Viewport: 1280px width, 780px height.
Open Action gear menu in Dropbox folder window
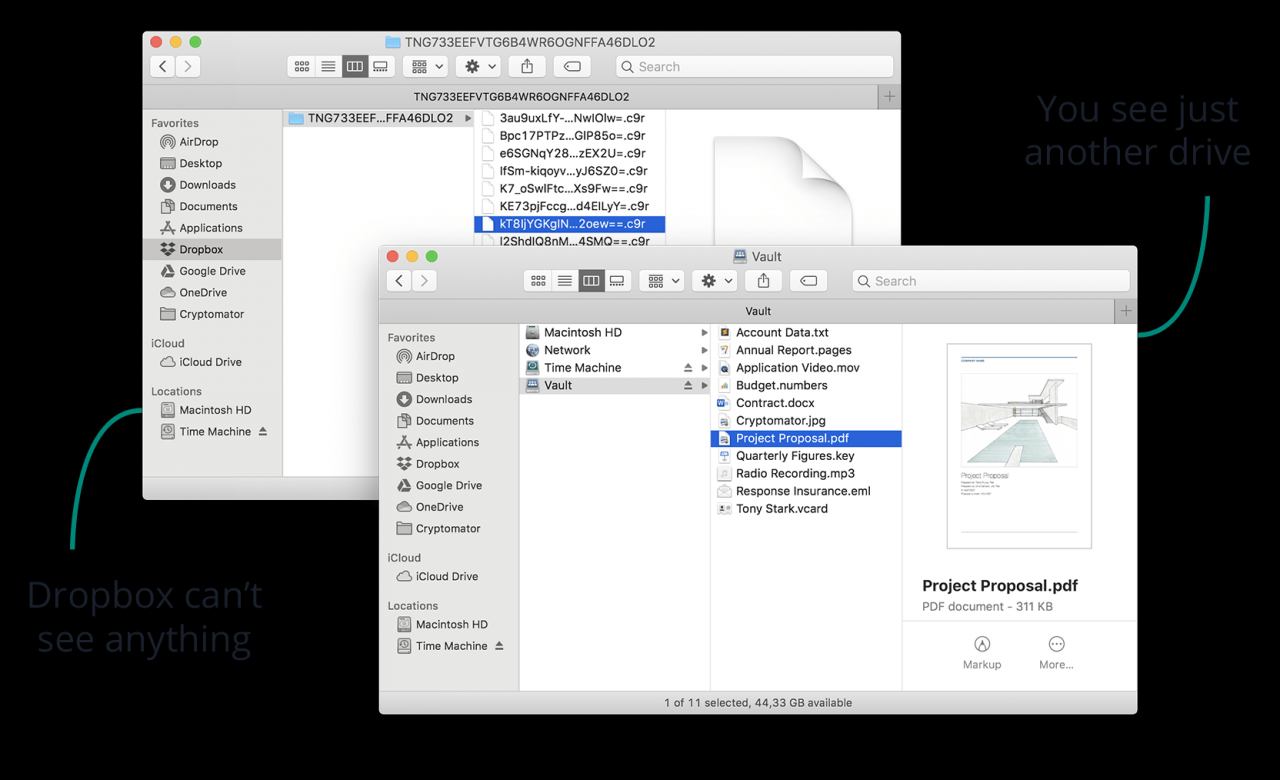tap(478, 67)
